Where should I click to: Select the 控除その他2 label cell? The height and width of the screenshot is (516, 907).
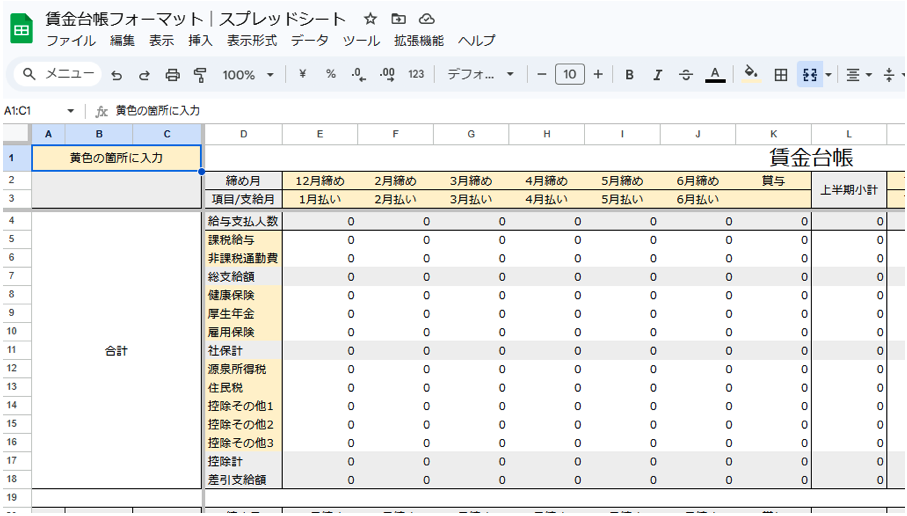[244, 425]
